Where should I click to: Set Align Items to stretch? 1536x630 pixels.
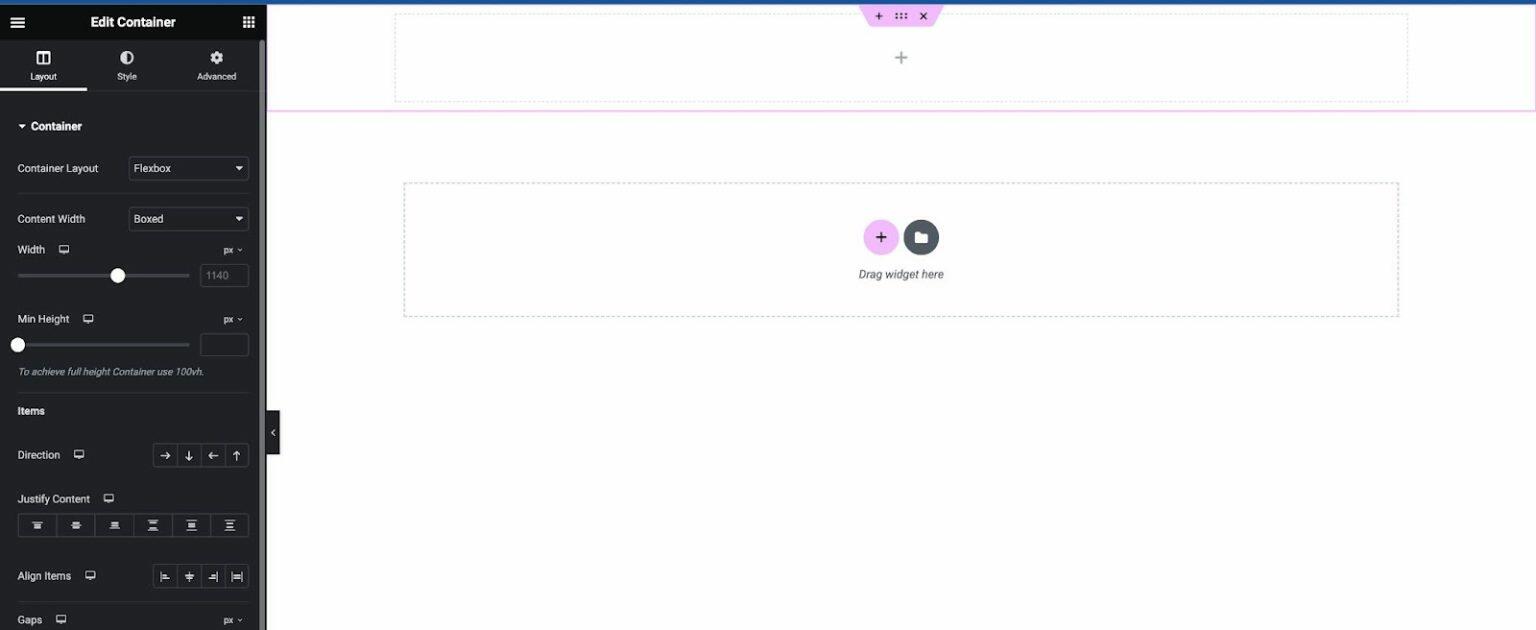(237, 576)
